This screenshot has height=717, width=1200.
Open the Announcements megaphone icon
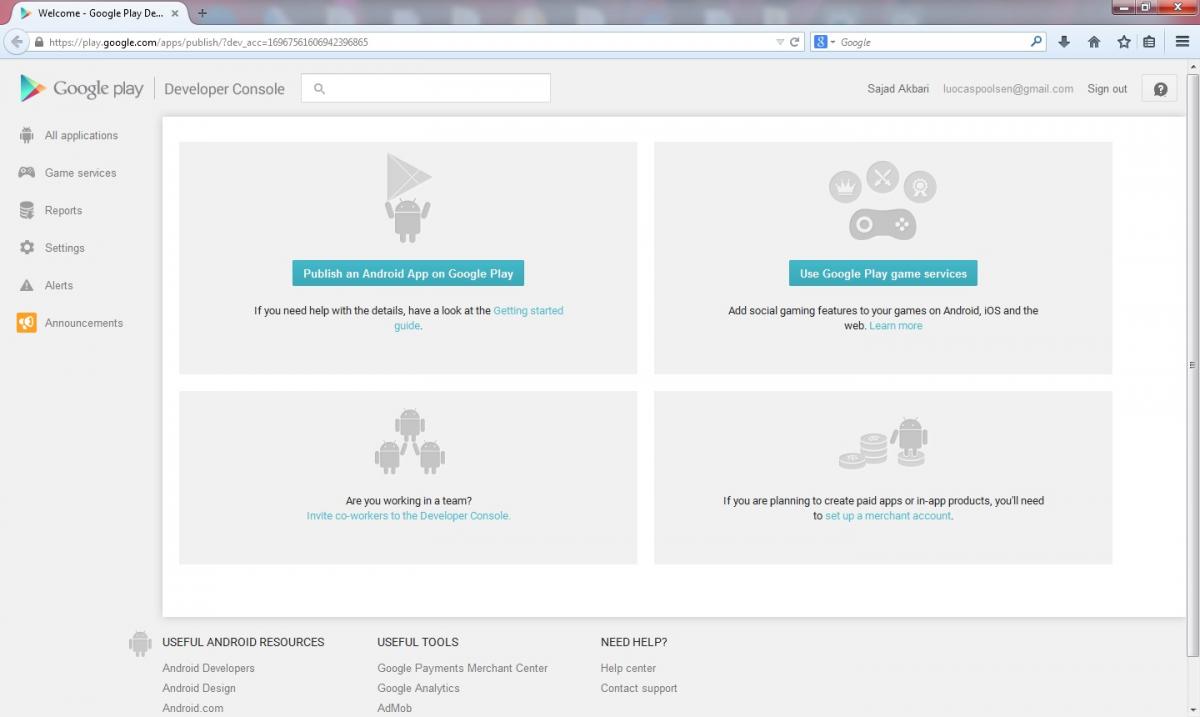[x=27, y=323]
